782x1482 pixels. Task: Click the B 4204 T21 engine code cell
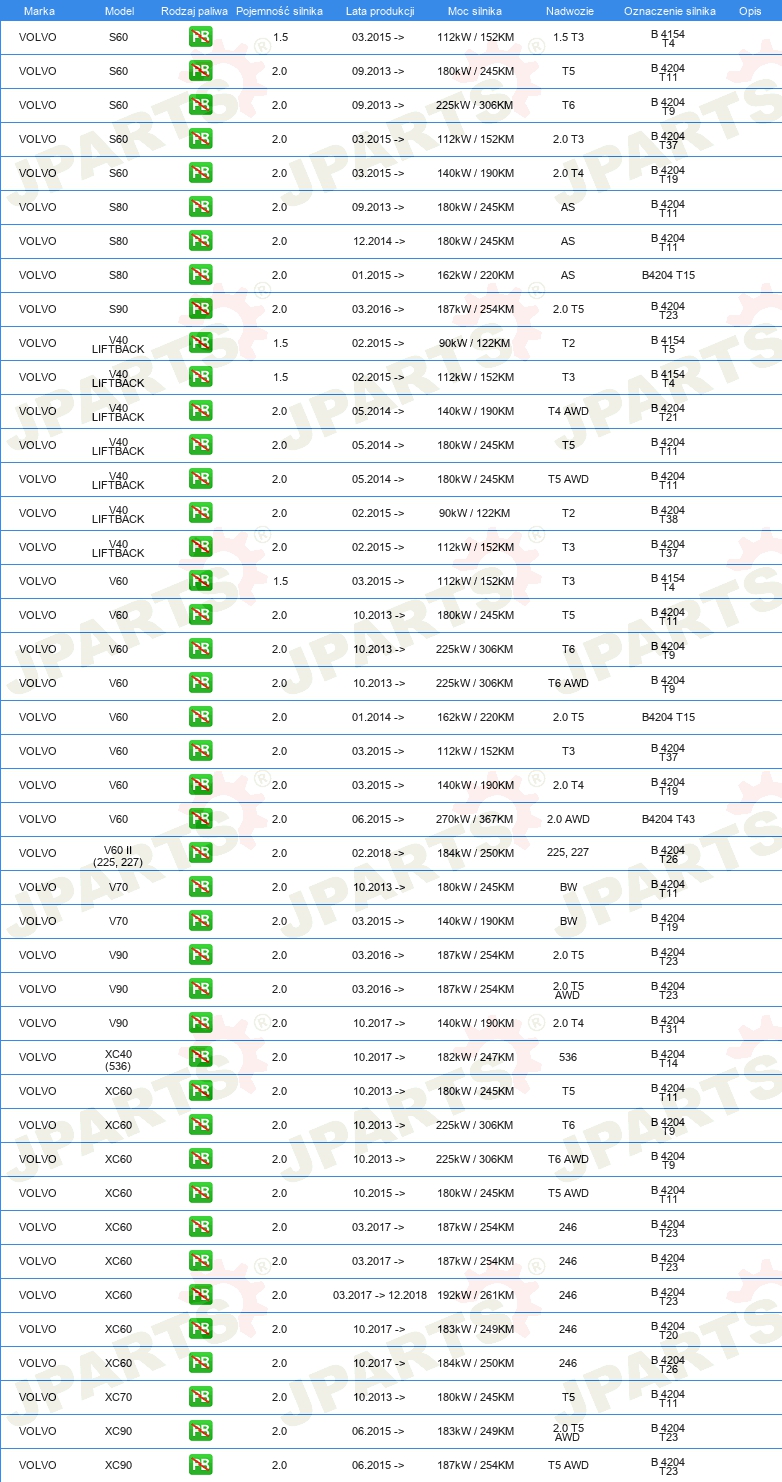tap(668, 412)
